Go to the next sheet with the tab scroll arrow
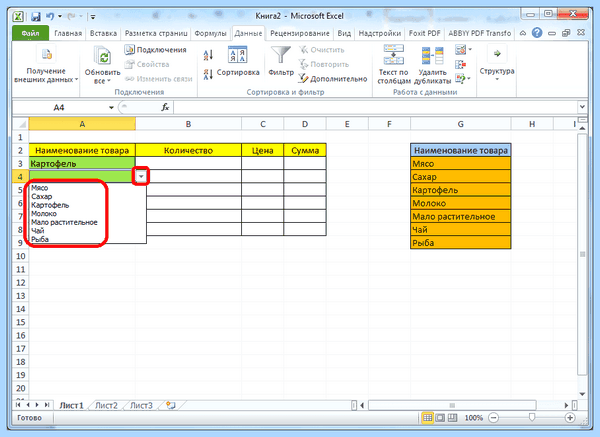600x437 pixels. click(37, 405)
